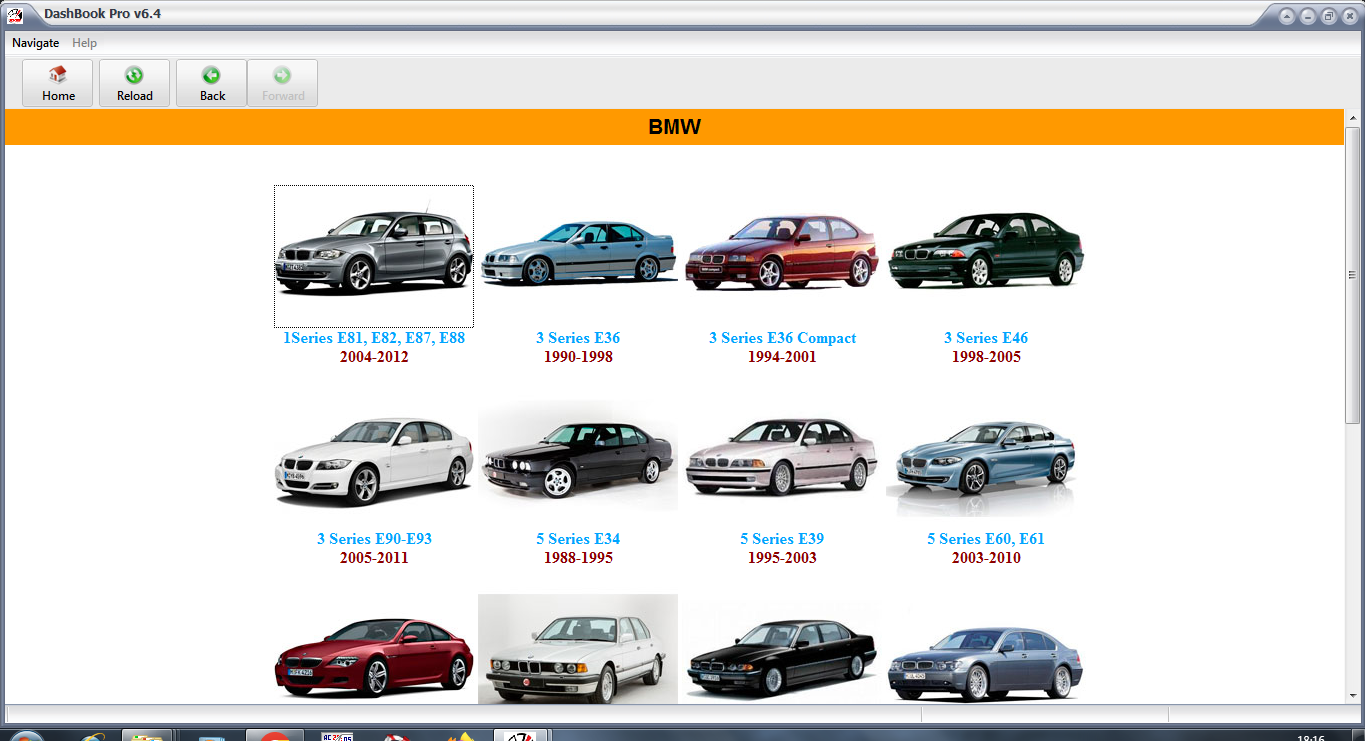Click the 1994-2001 year range text
This screenshot has width=1365, height=741.
pos(782,357)
